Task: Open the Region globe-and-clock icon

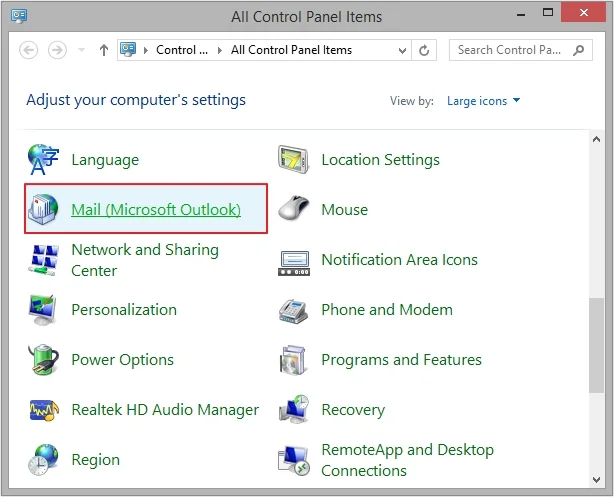Action: tap(43, 459)
